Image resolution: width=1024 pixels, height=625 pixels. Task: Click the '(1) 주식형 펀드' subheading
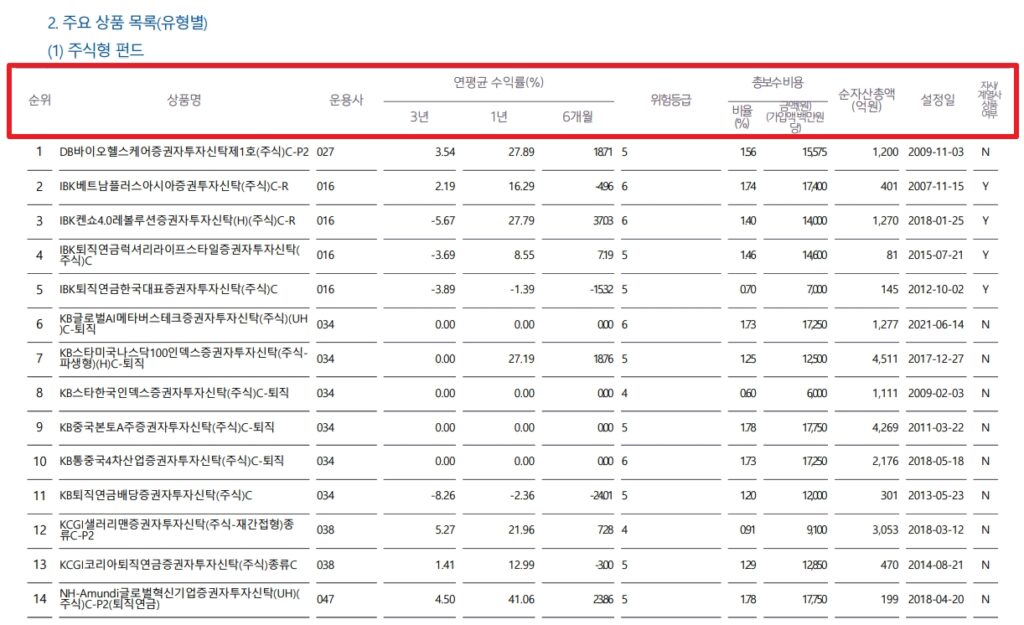tap(96, 50)
